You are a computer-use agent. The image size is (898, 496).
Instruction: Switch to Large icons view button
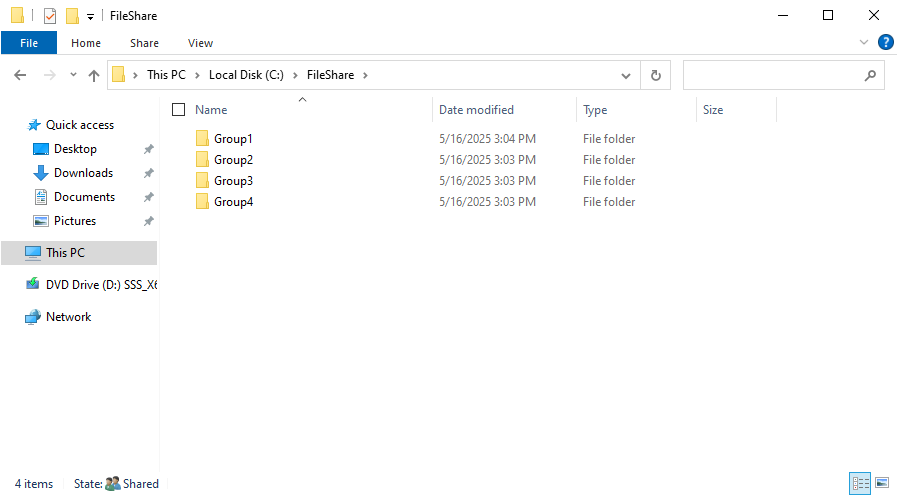click(x=882, y=483)
